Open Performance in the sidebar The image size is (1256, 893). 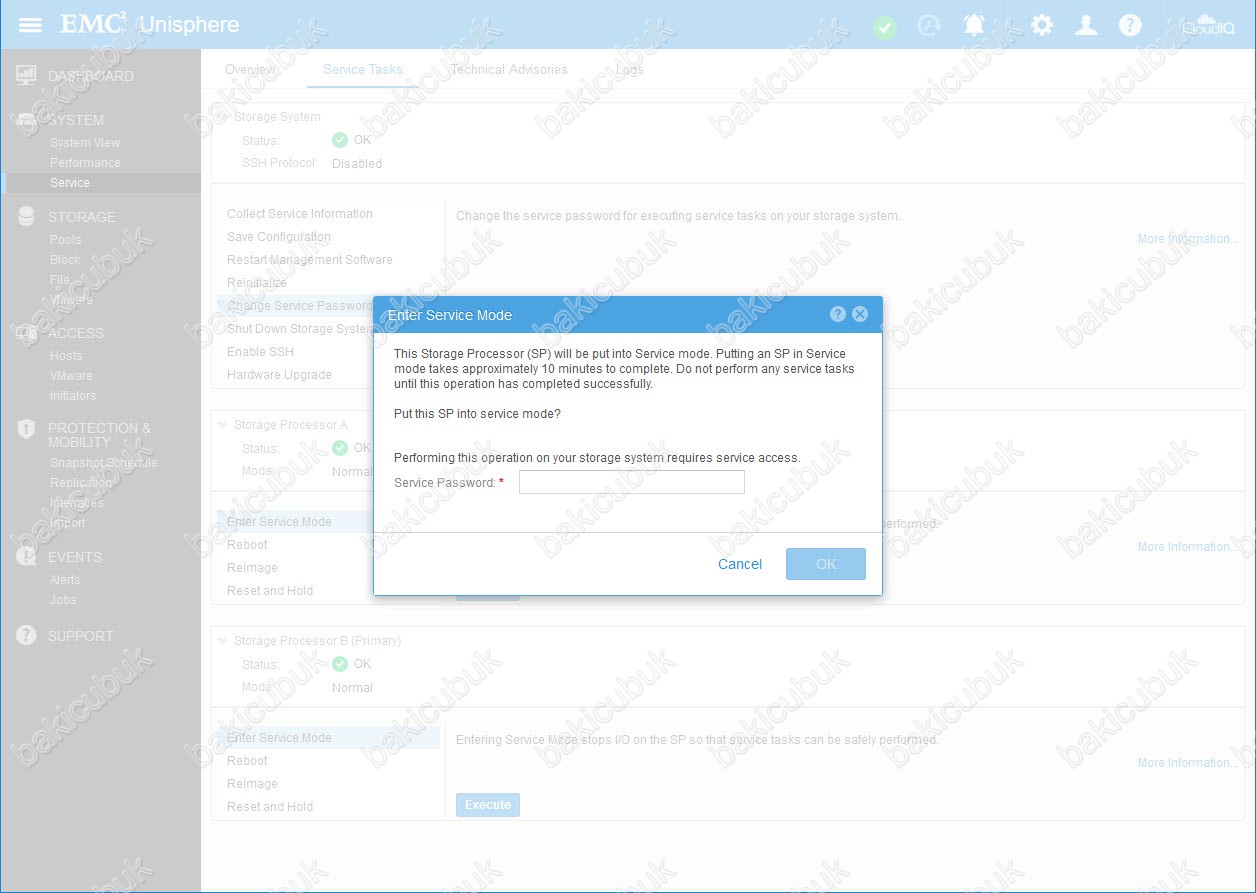pos(85,163)
